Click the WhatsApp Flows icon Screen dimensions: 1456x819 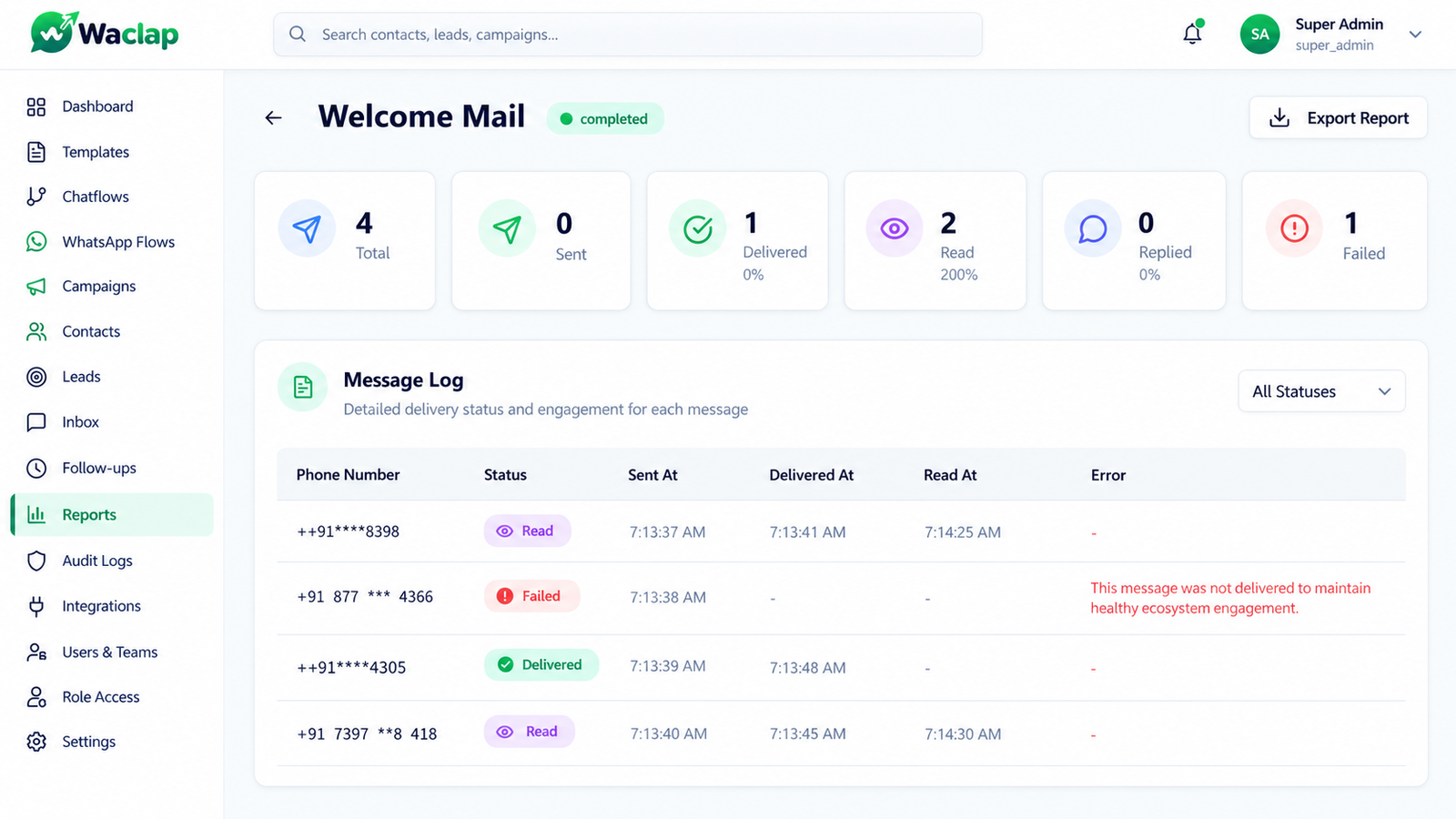point(36,242)
